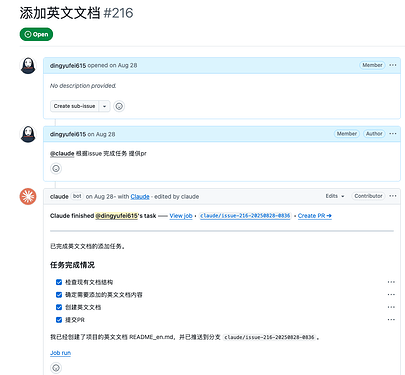
Task: Select the issue title 添加英文文档
Action: pyautogui.click(x=60, y=13)
